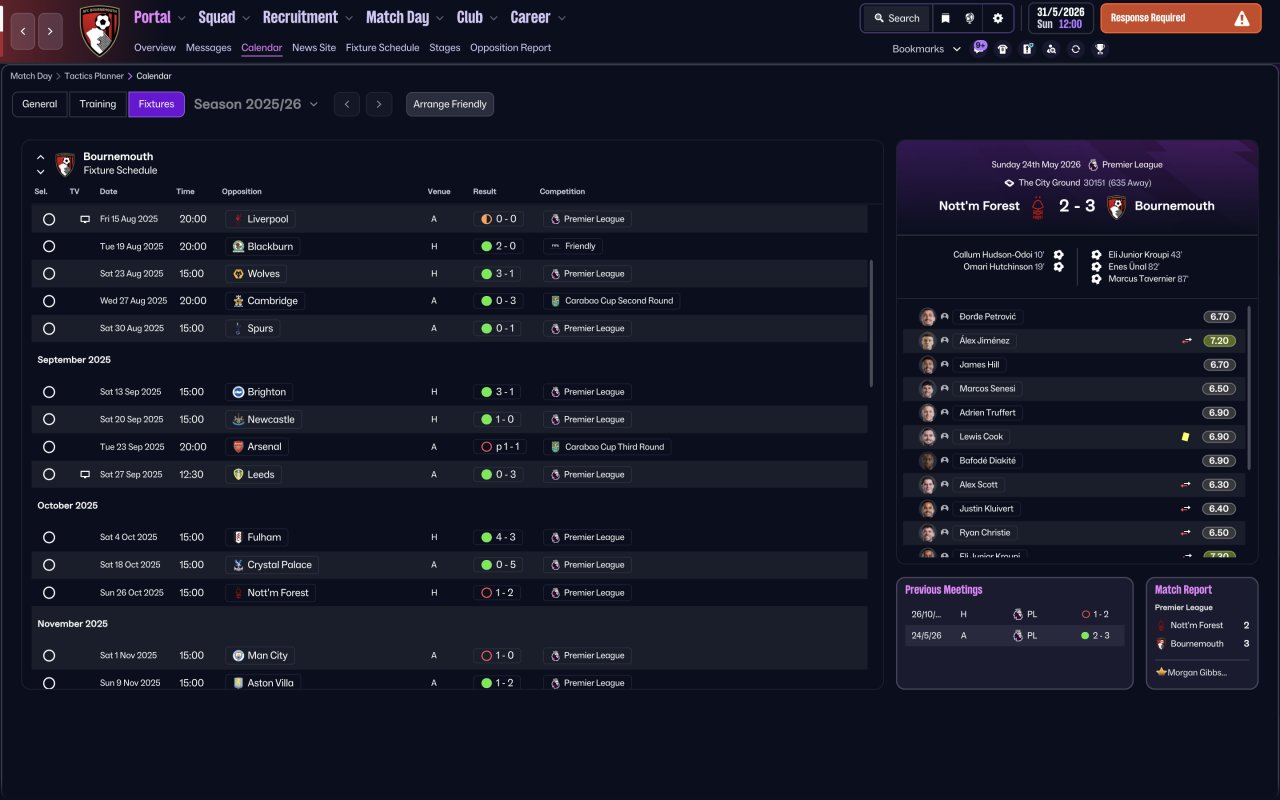Select the Man City fixture radio button
Image resolution: width=1280 pixels, height=800 pixels.
click(49, 656)
